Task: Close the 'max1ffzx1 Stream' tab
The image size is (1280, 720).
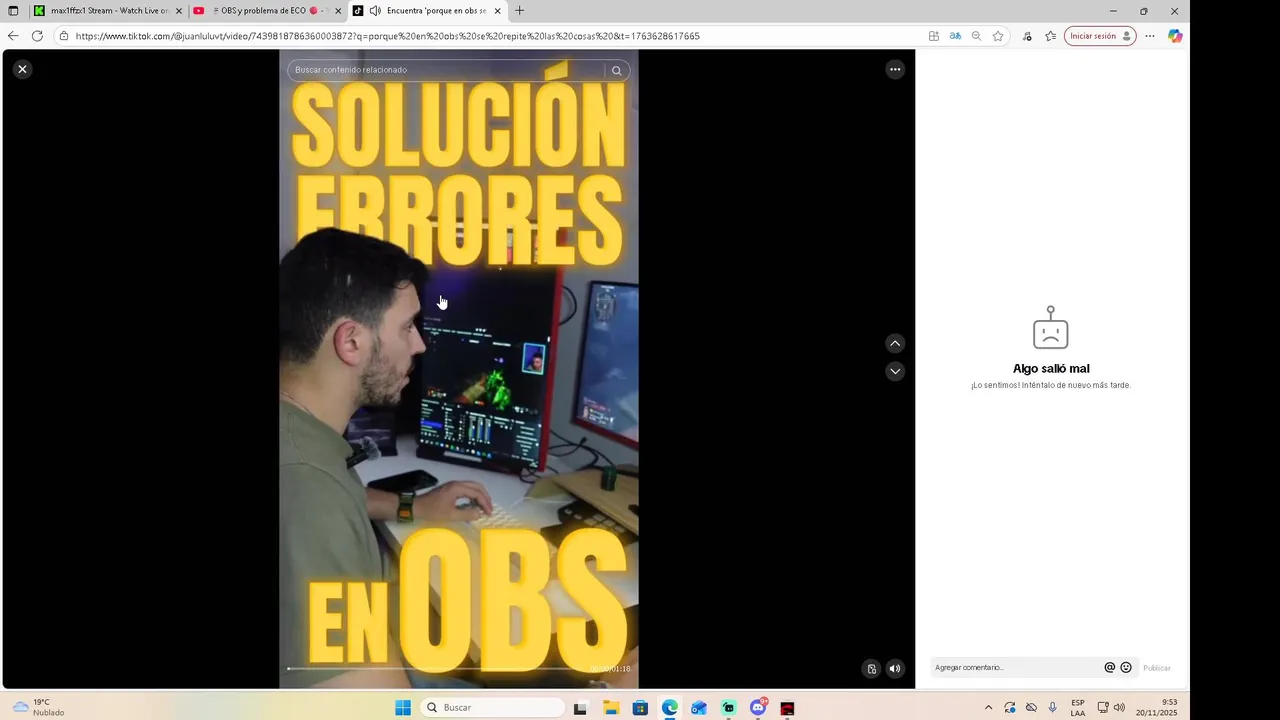Action: coord(179,11)
